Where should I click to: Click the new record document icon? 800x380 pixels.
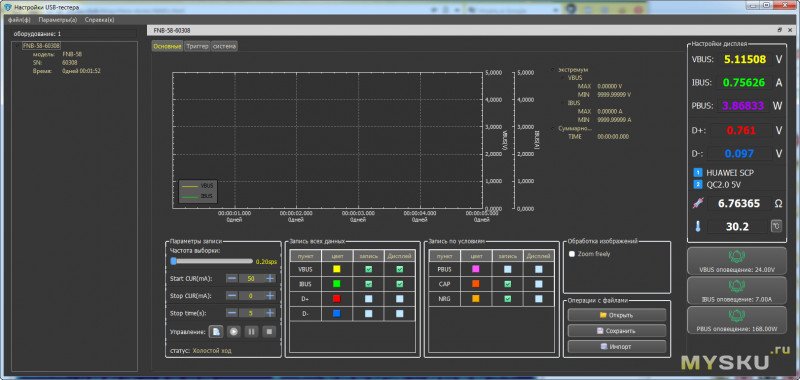216,332
